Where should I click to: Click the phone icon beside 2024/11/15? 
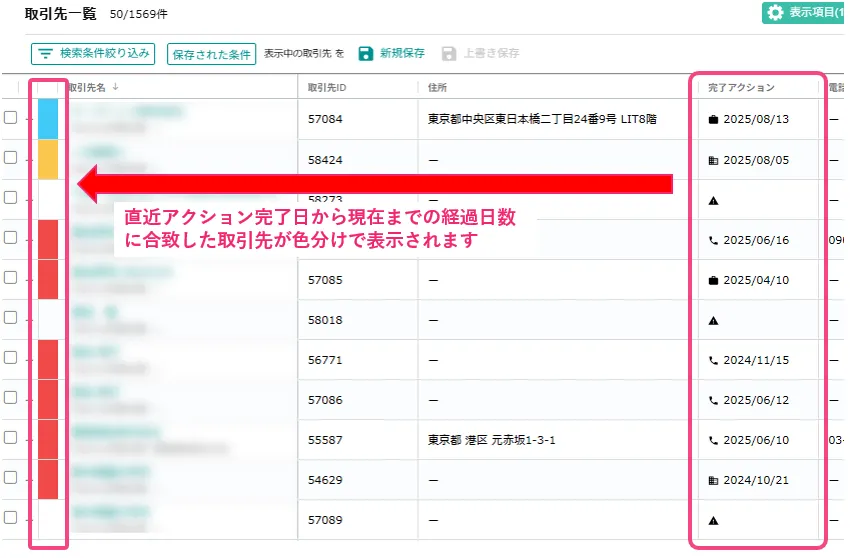pos(713,360)
